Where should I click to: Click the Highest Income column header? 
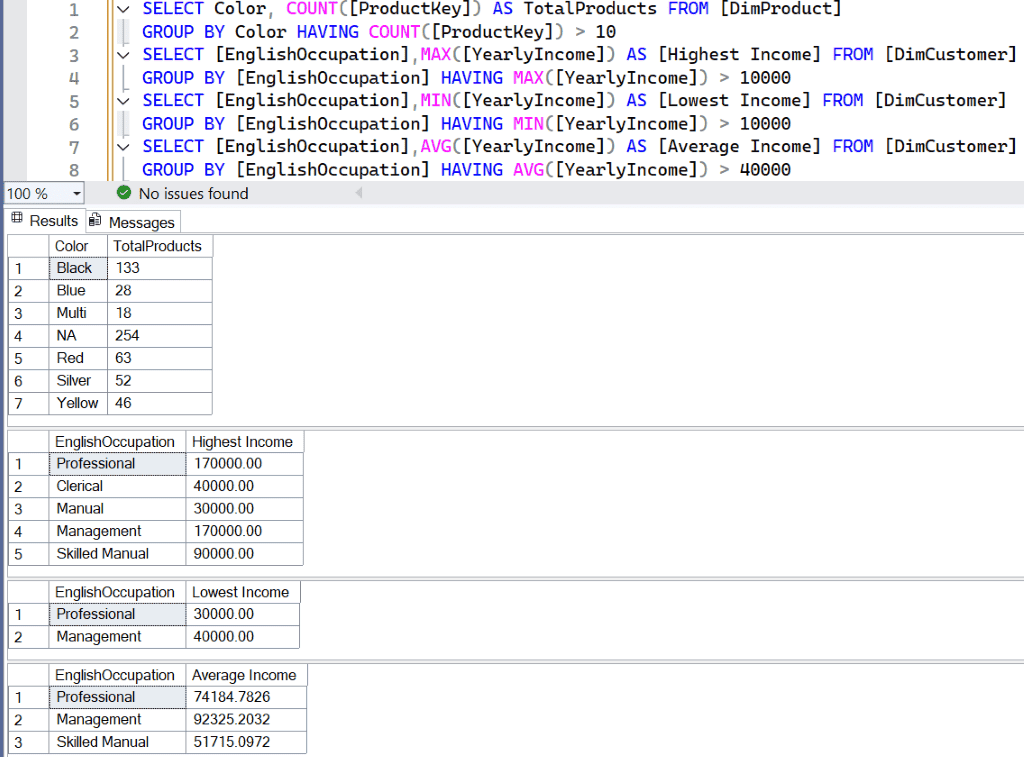pyautogui.click(x=243, y=441)
